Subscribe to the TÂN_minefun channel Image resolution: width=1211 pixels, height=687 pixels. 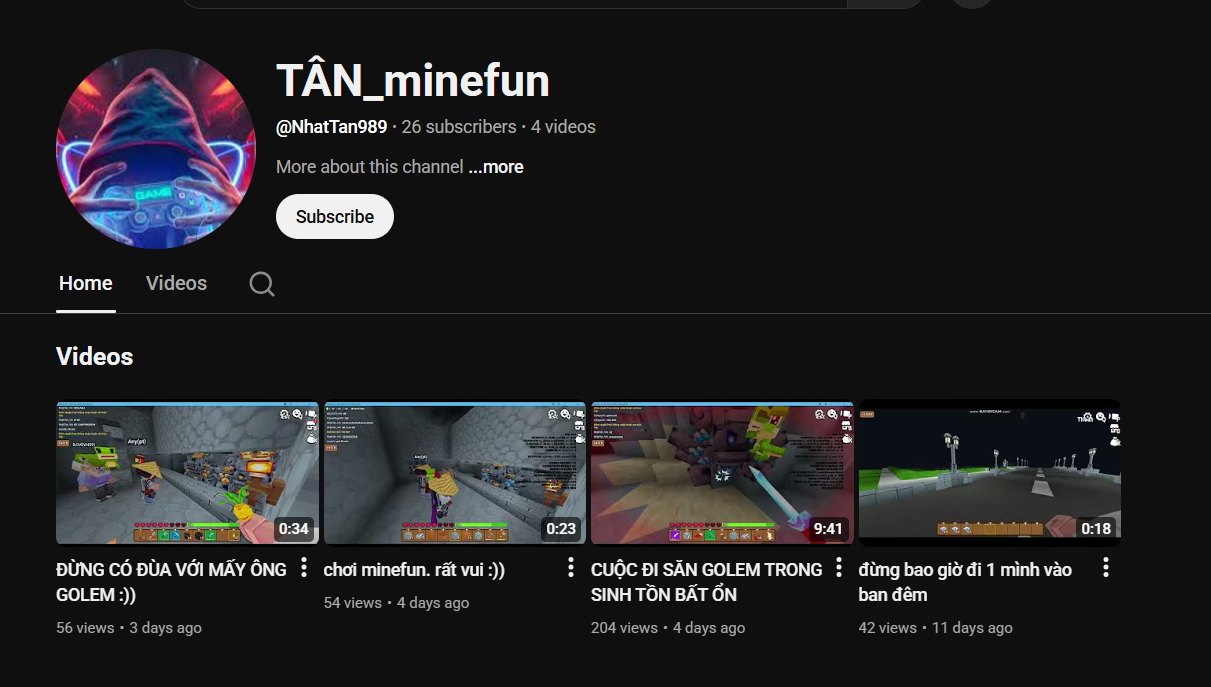click(334, 217)
